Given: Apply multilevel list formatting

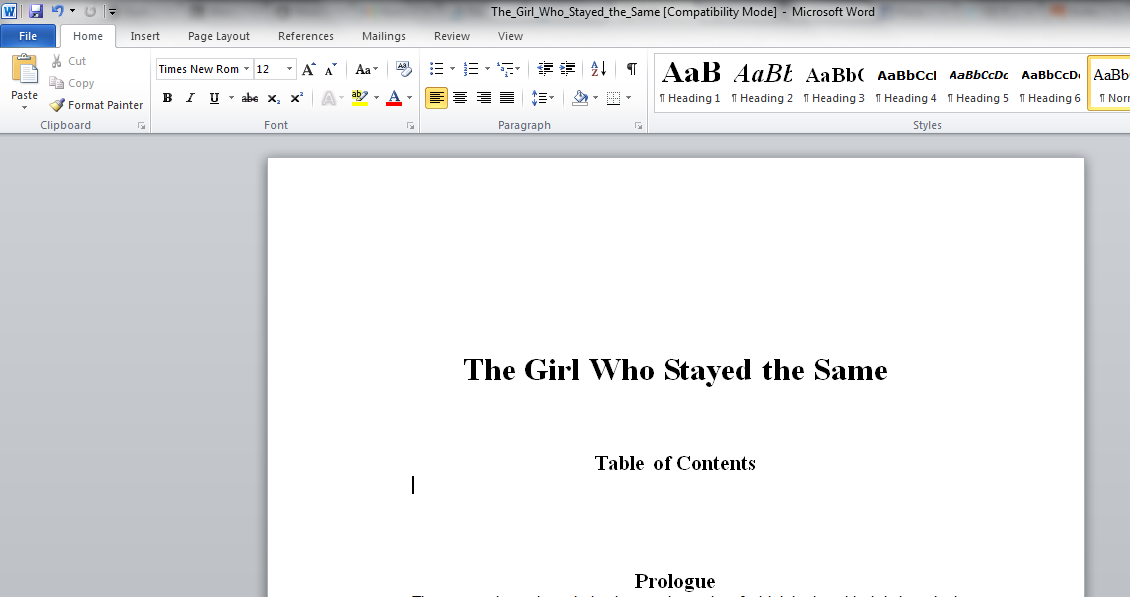Looking at the screenshot, I should [505, 69].
